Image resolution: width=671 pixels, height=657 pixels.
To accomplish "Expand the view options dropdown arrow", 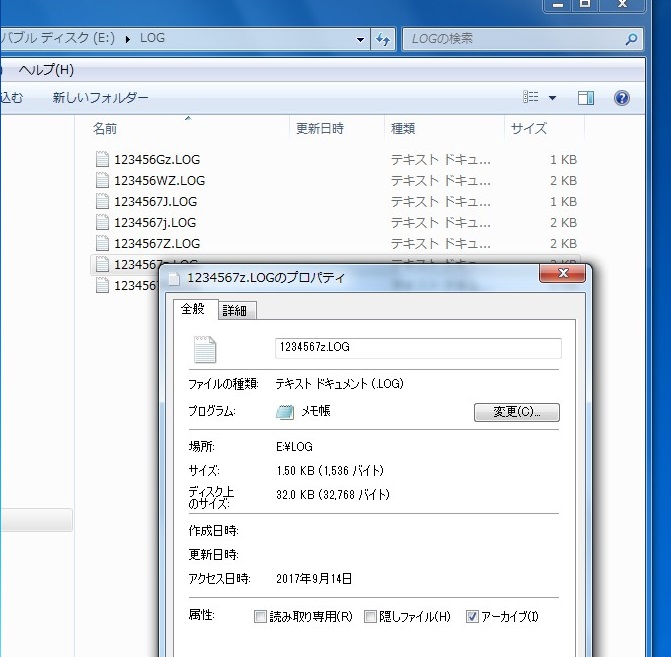I will 552,98.
